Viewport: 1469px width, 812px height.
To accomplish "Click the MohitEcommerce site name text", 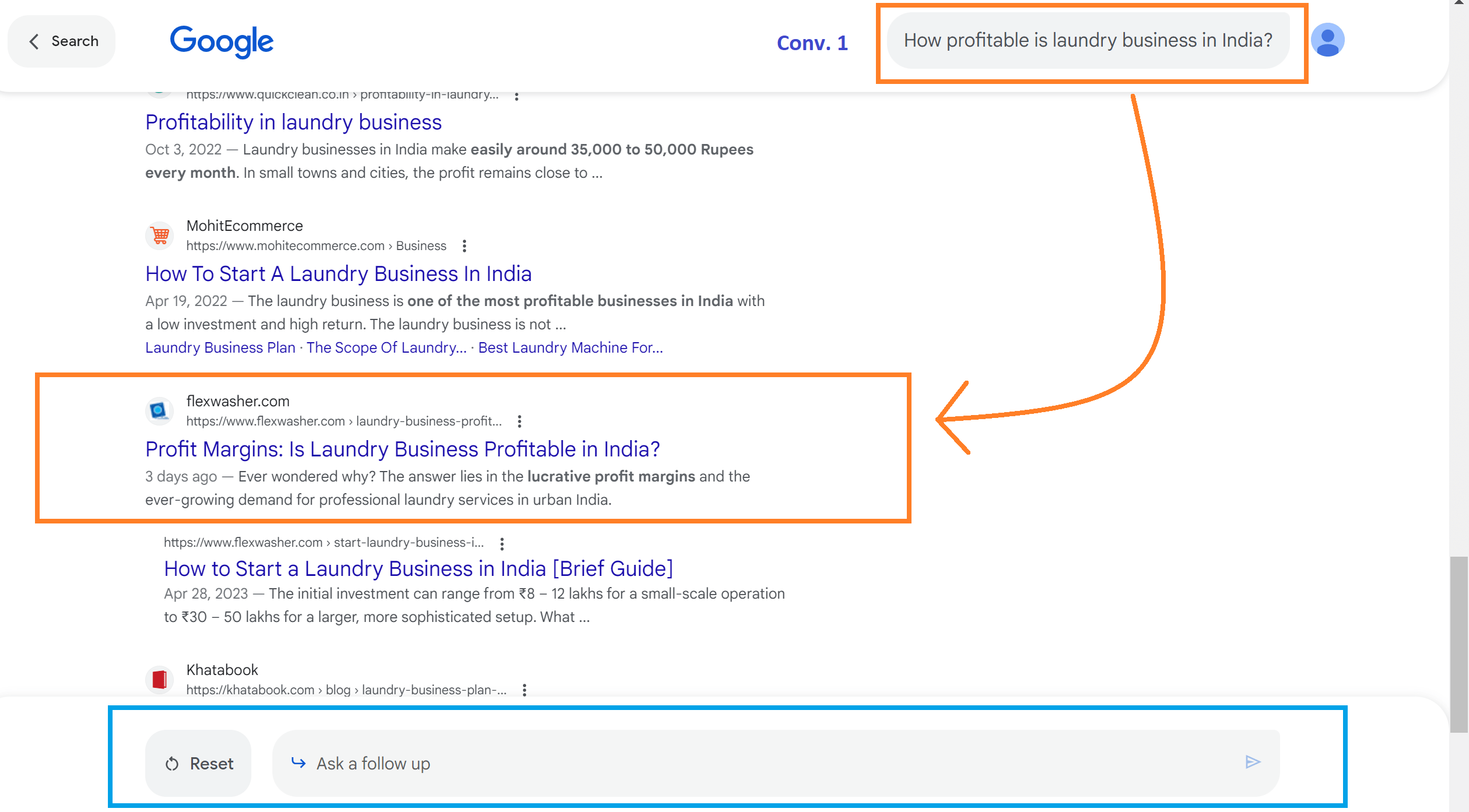I will coord(244,226).
